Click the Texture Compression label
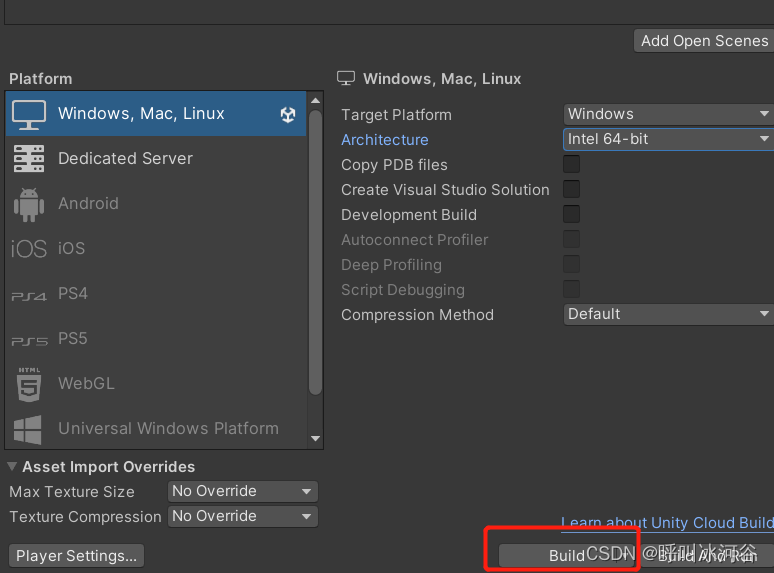Image resolution: width=774 pixels, height=573 pixels. [x=85, y=517]
